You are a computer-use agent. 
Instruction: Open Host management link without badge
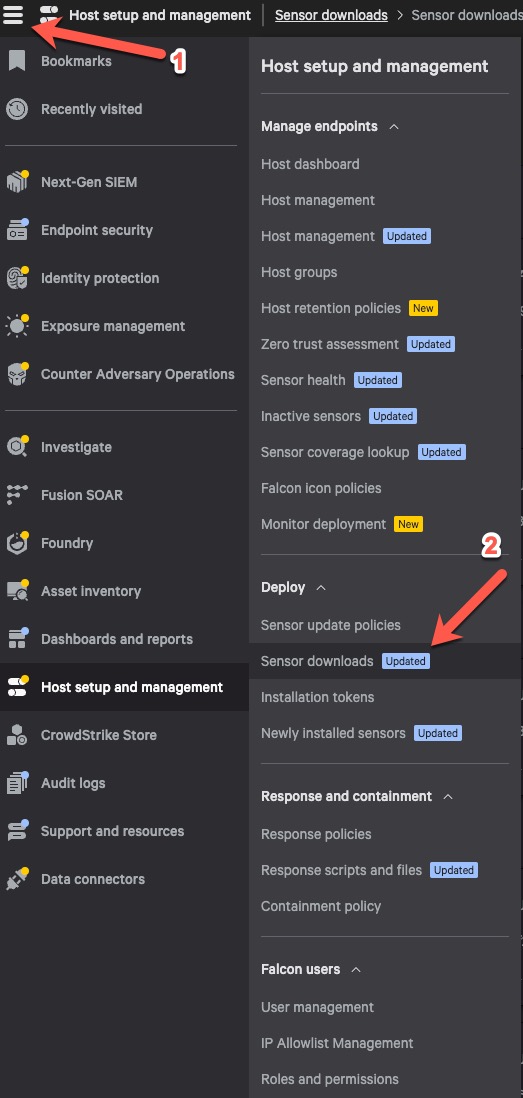pyautogui.click(x=318, y=200)
